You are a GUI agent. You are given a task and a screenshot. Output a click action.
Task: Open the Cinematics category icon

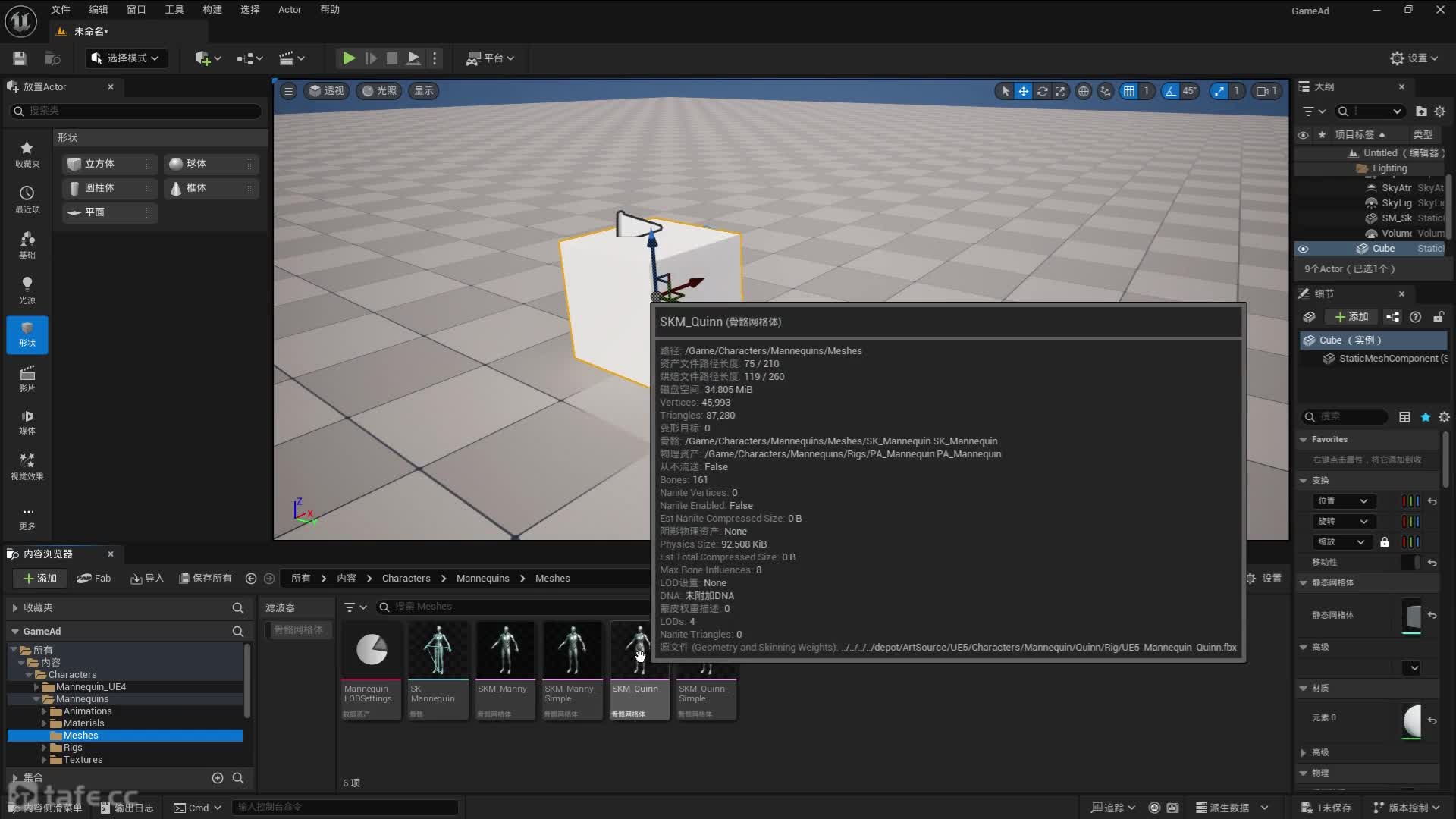[x=27, y=378]
